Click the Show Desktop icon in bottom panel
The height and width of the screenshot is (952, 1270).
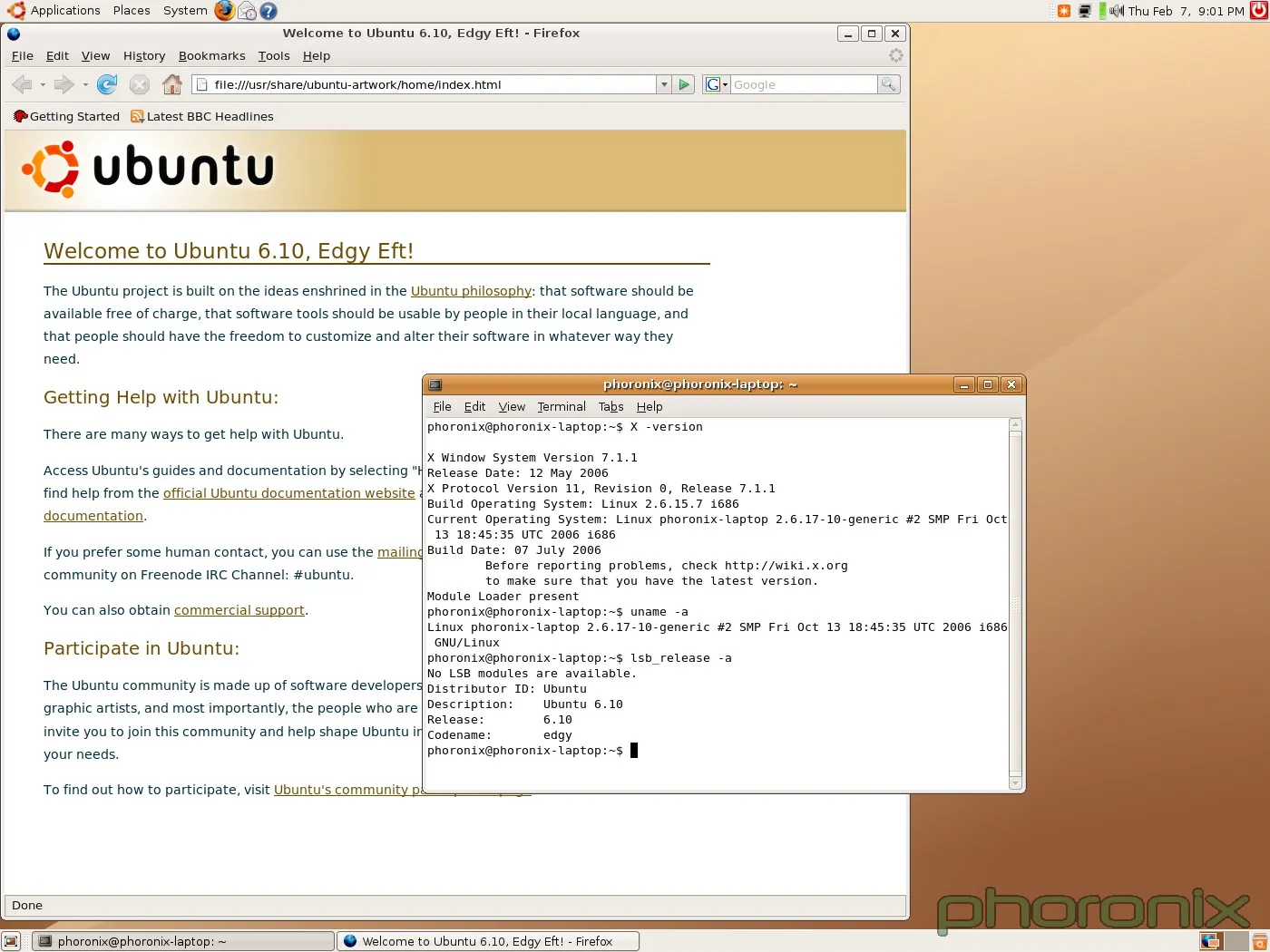click(x=11, y=941)
